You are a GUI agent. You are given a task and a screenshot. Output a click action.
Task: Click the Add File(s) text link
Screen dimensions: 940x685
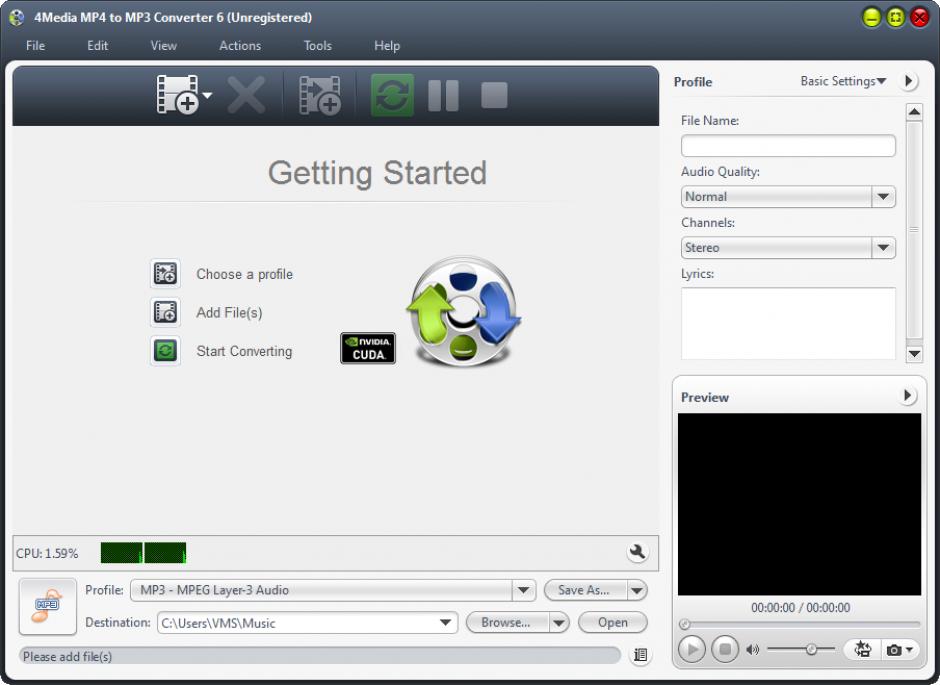pos(229,312)
